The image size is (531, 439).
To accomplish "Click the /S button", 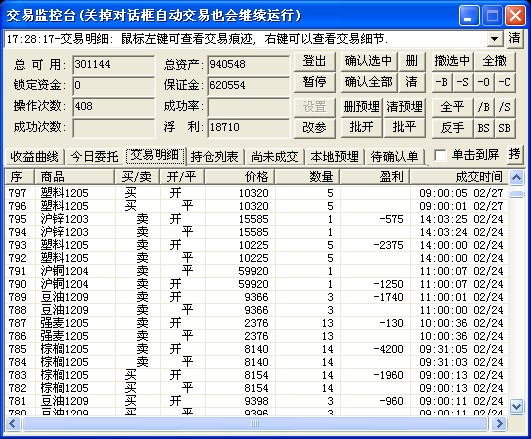I will 505,107.
